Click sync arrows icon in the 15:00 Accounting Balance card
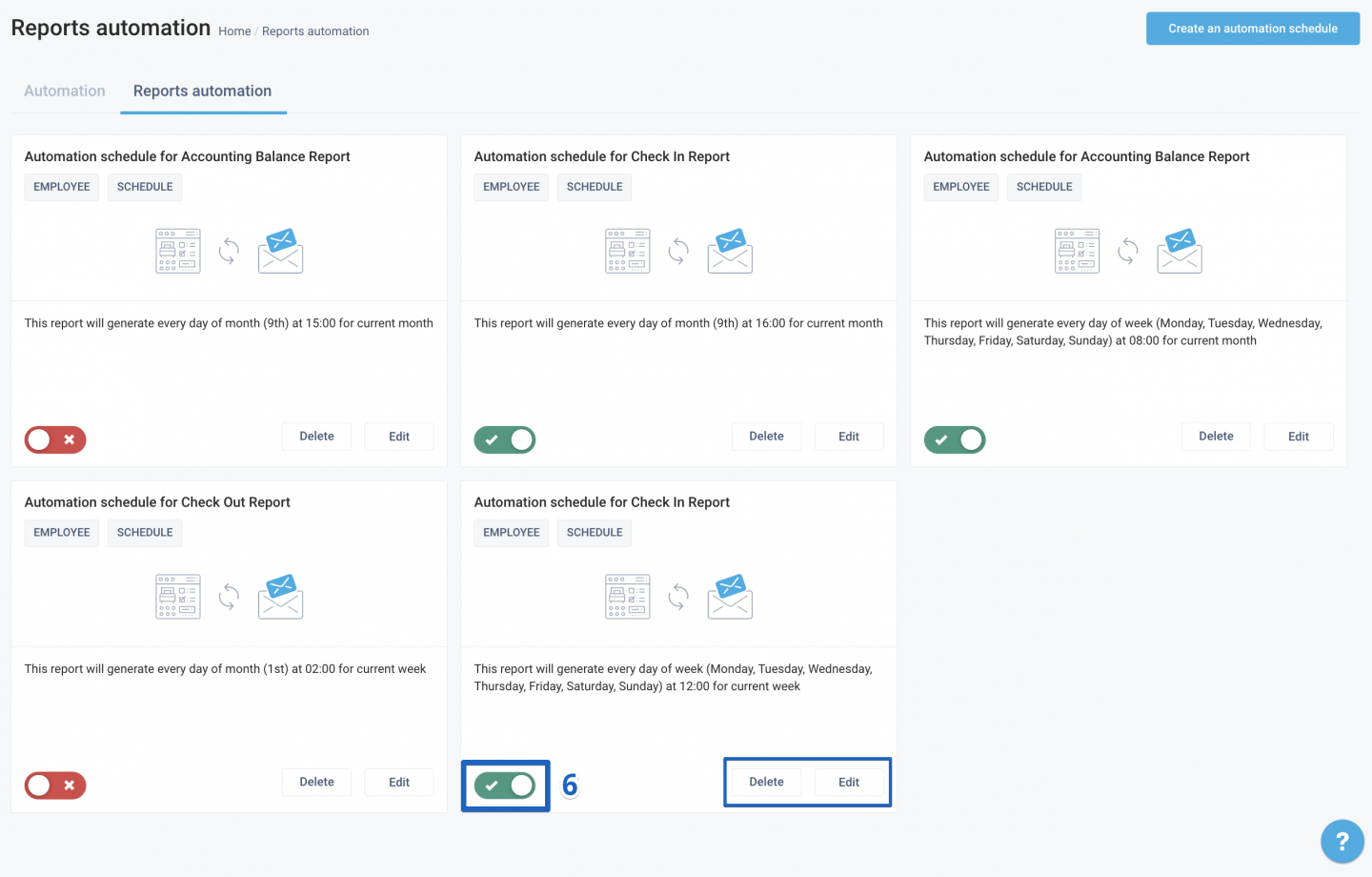1372x877 pixels. click(229, 251)
